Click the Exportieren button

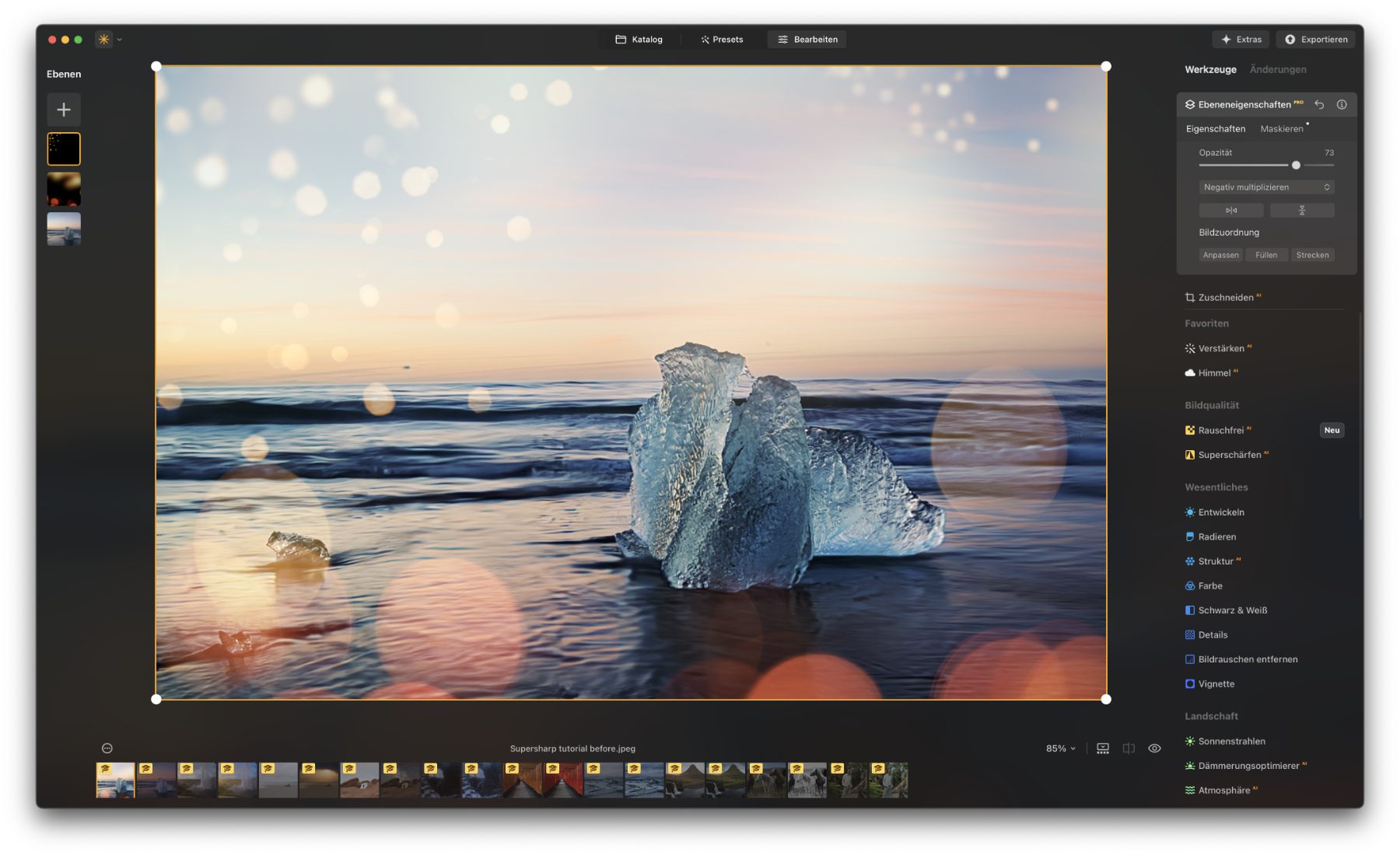(x=1316, y=40)
